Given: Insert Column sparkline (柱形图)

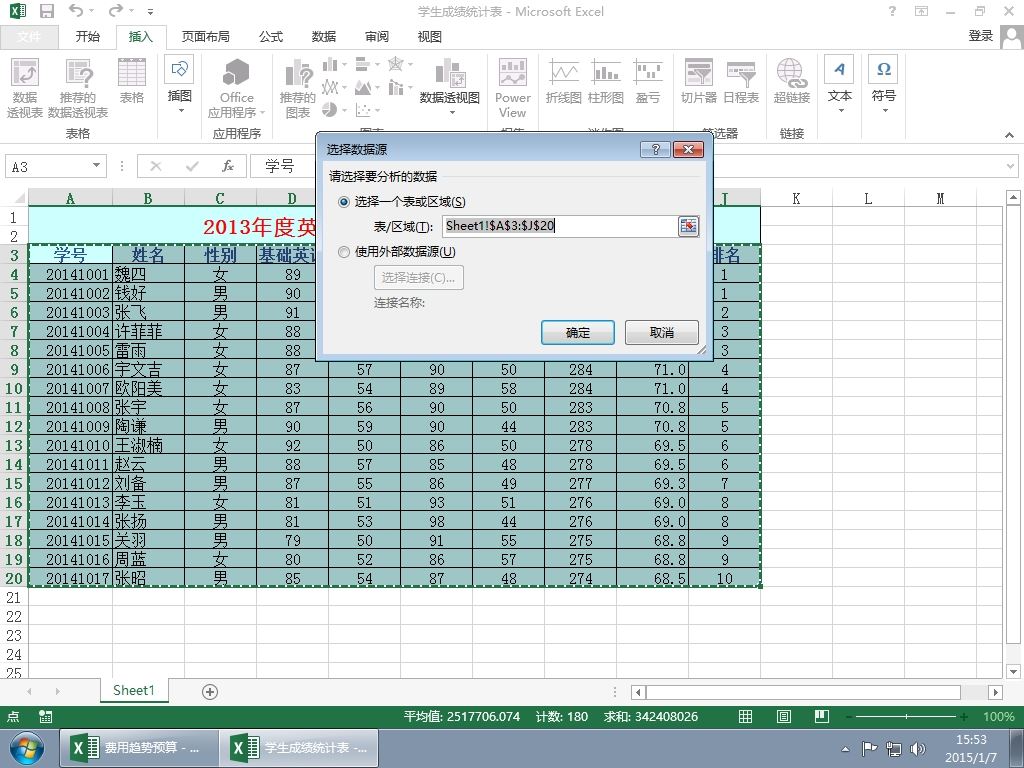Looking at the screenshot, I should [x=605, y=82].
